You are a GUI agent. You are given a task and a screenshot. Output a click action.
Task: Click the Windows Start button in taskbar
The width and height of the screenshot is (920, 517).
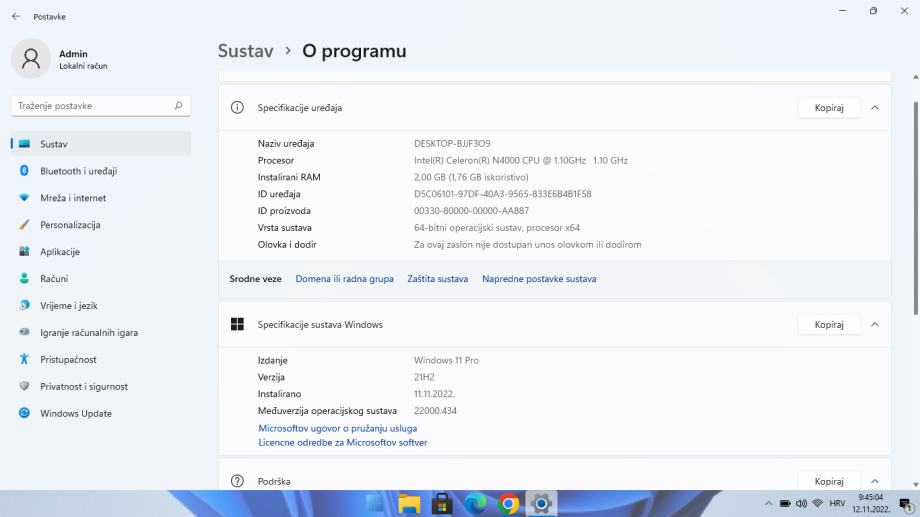(376, 504)
